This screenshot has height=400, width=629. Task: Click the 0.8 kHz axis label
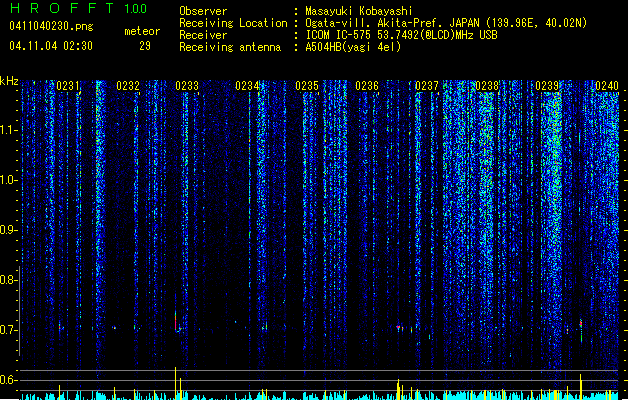8,280
